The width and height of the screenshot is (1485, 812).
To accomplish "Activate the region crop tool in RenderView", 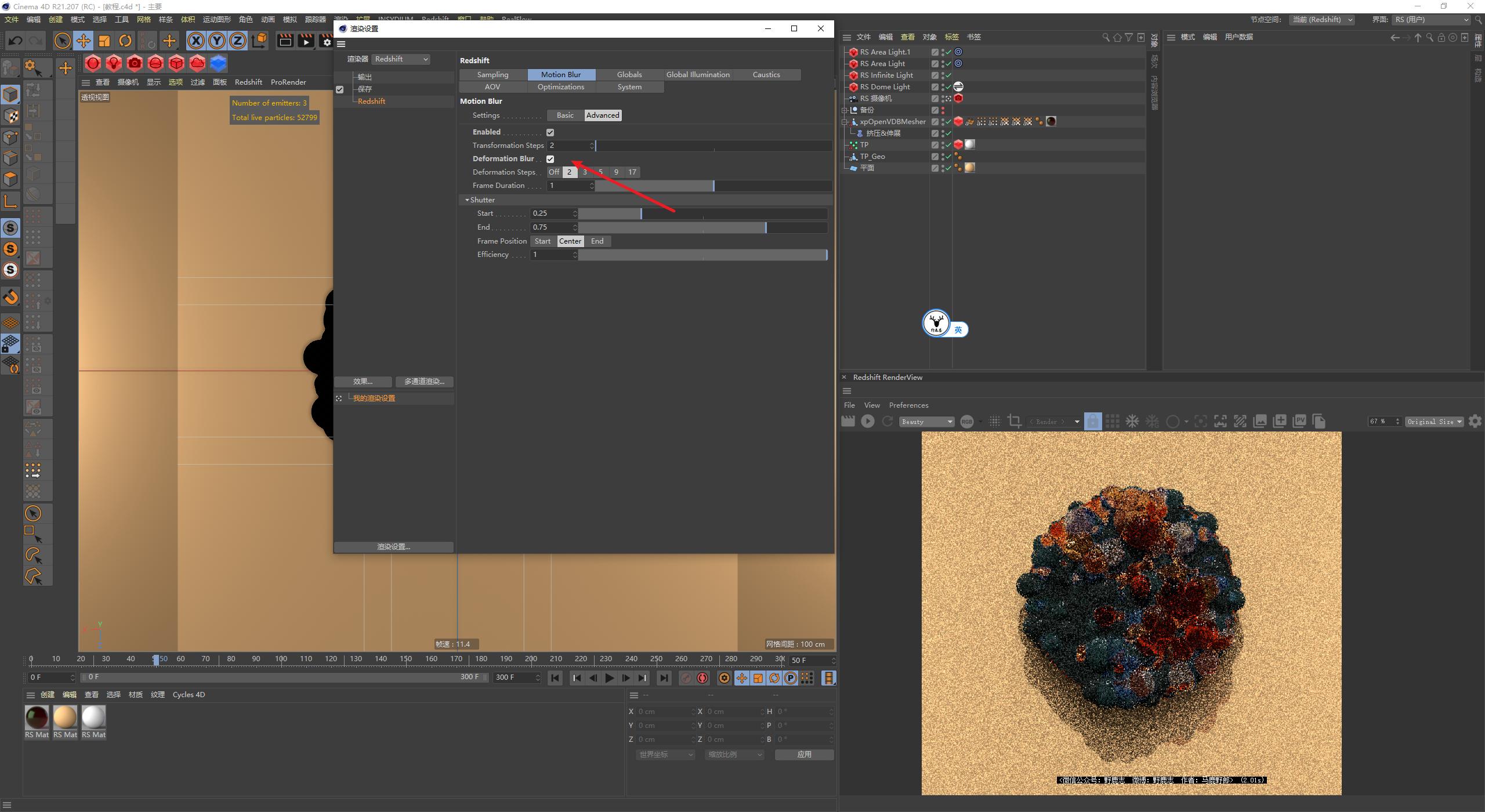I will 1015,421.
